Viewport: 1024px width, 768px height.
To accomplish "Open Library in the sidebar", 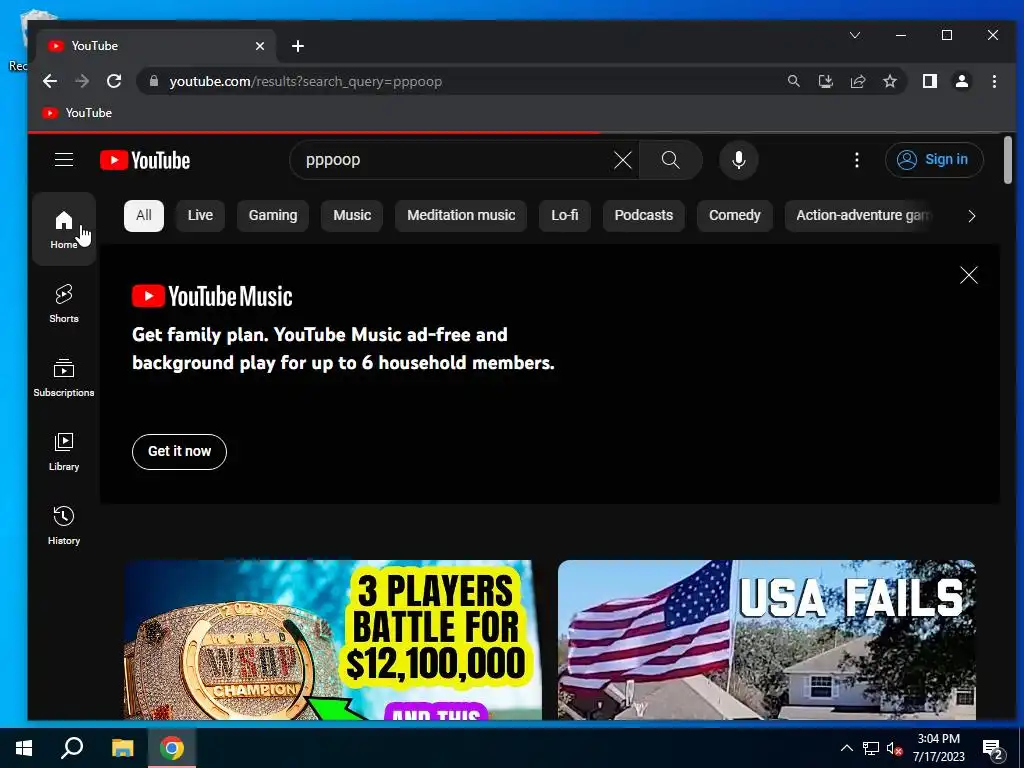I will 64,452.
